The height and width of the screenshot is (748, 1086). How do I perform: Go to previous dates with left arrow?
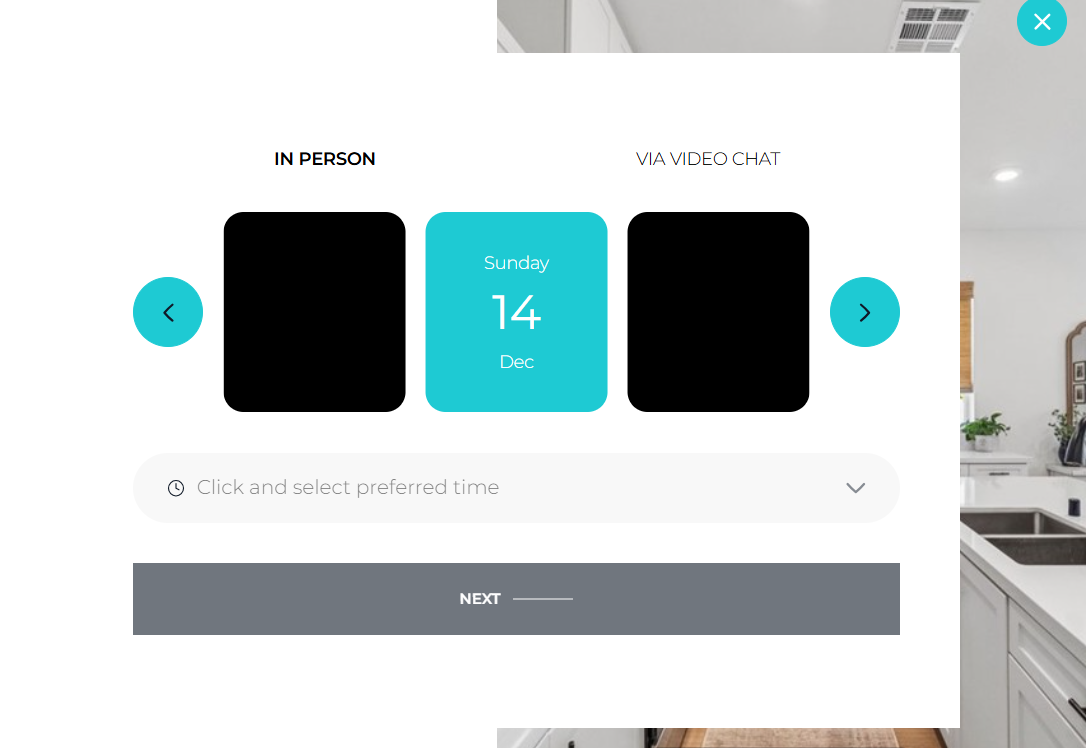(x=168, y=312)
